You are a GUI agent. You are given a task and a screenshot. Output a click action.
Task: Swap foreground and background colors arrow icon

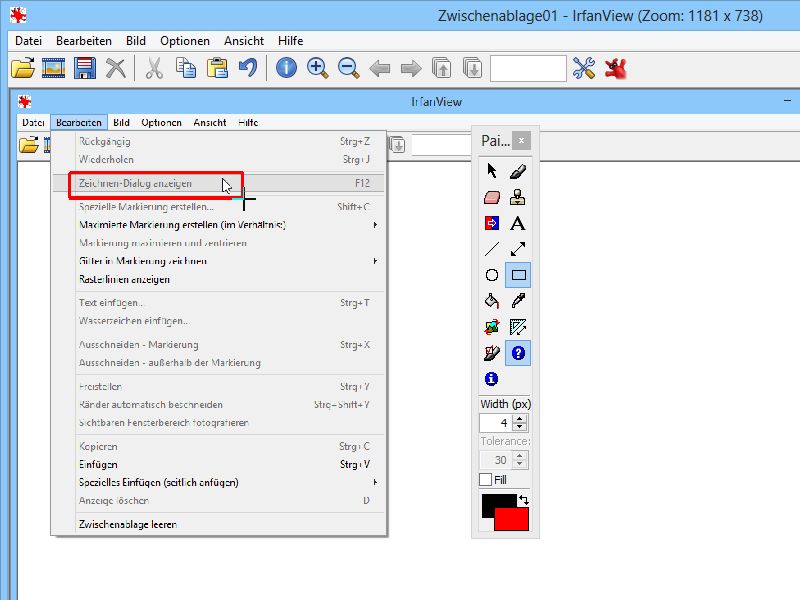(523, 501)
